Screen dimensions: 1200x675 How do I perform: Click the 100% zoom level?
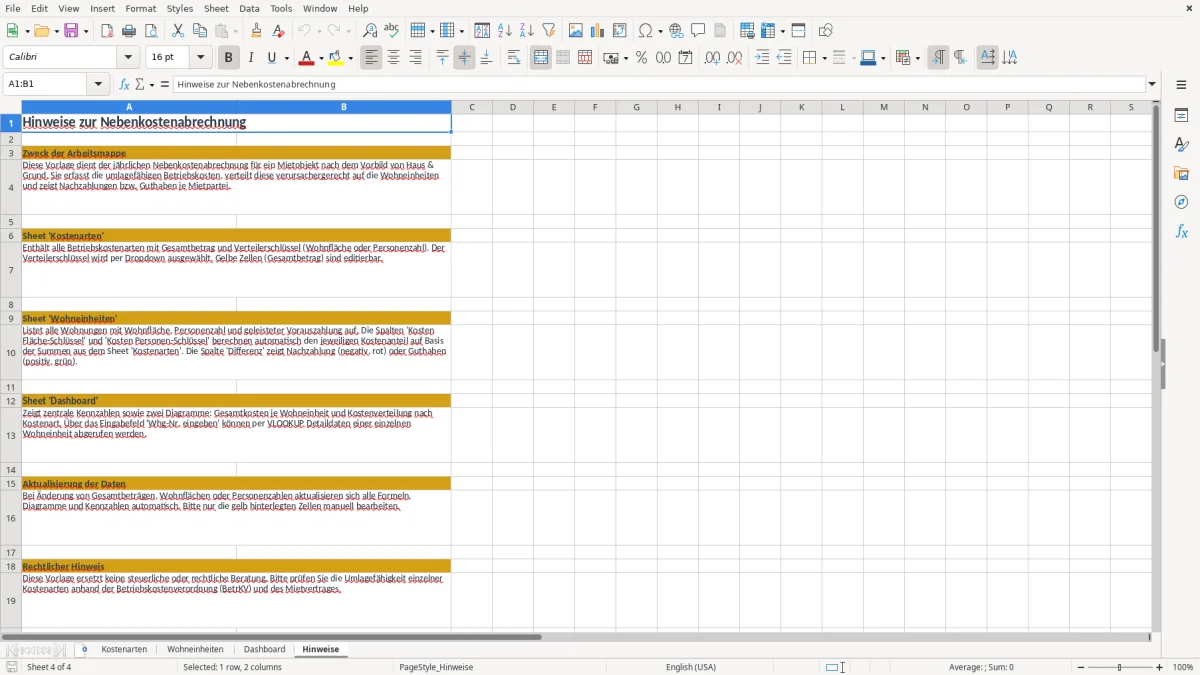tap(1183, 667)
